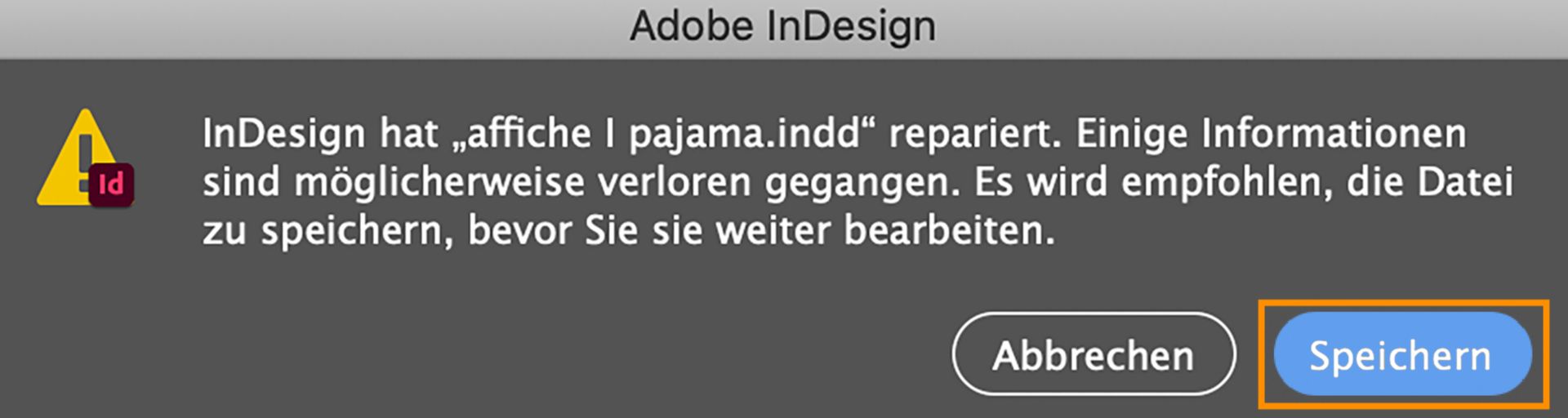Click "InDesign hat" at the message start
Screen dimensions: 1568x418
tap(320, 134)
